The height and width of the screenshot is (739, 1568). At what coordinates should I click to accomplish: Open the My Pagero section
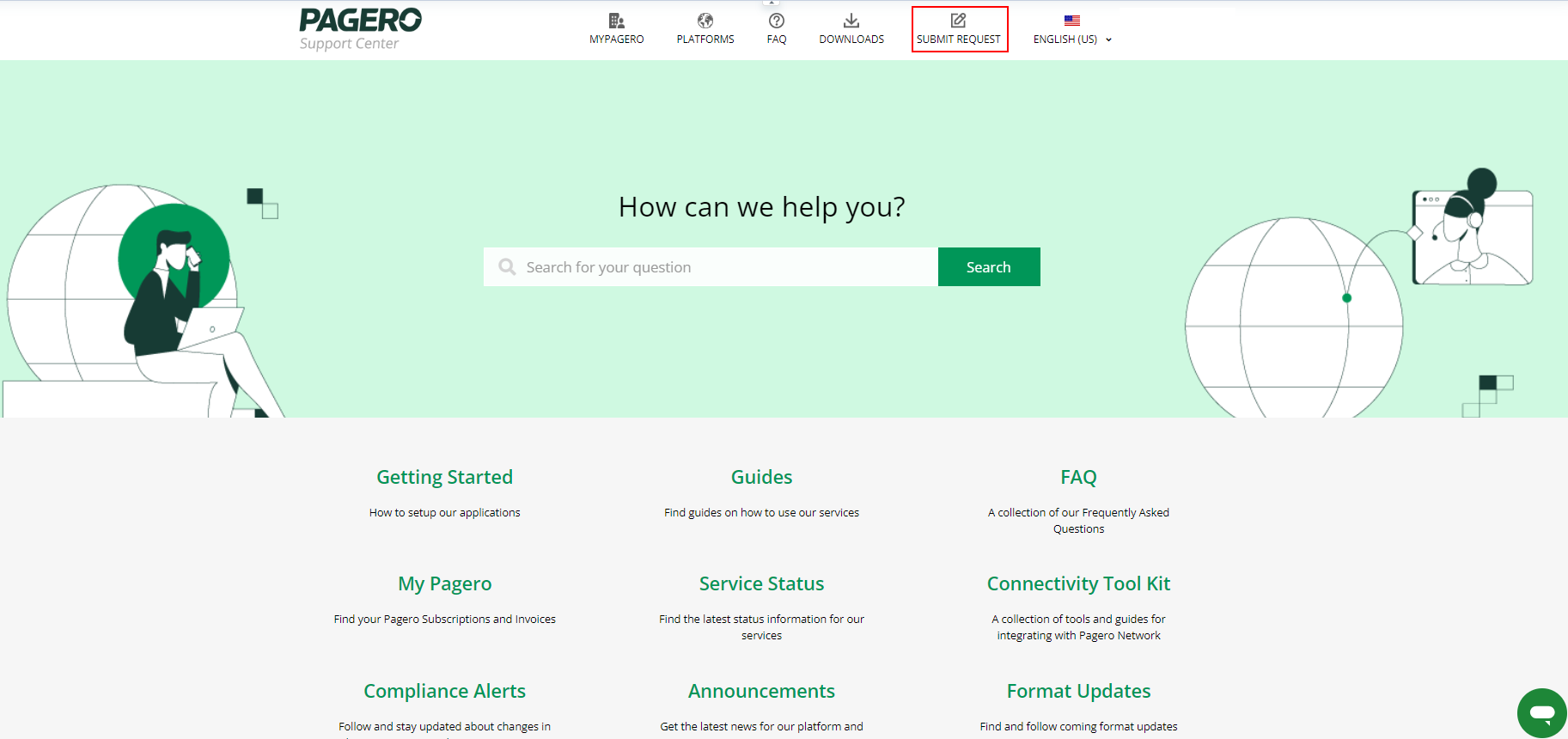pos(445,584)
